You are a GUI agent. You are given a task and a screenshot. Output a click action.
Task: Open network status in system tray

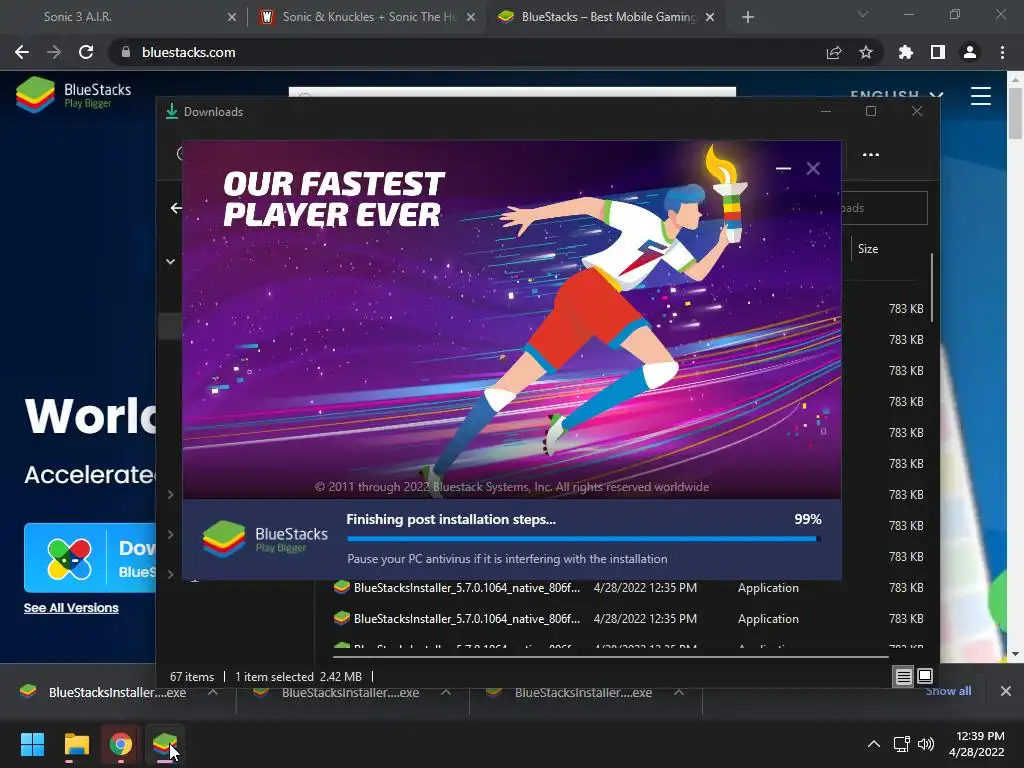pyautogui.click(x=902, y=744)
